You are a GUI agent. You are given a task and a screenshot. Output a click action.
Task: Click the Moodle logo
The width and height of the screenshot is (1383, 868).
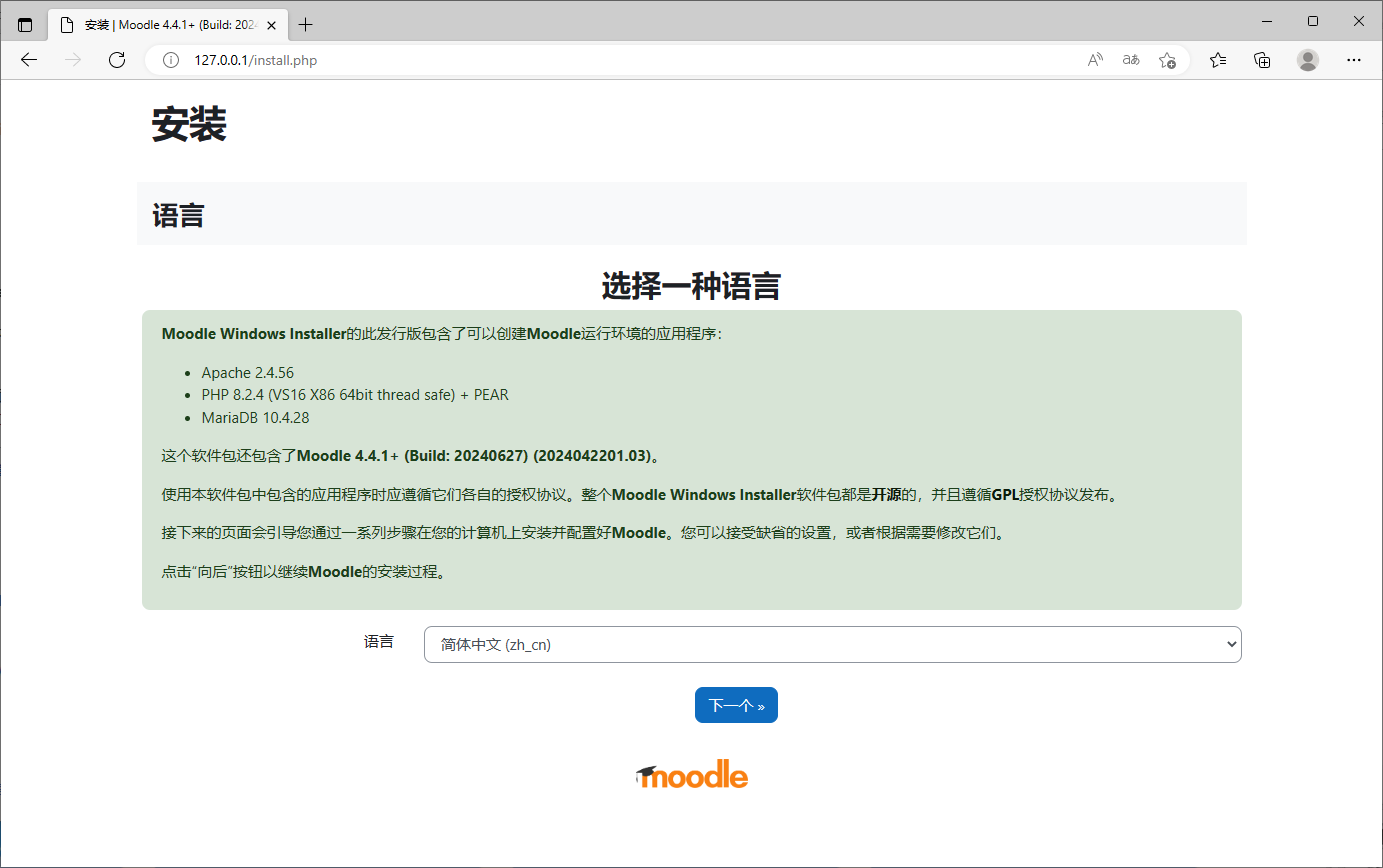691,775
